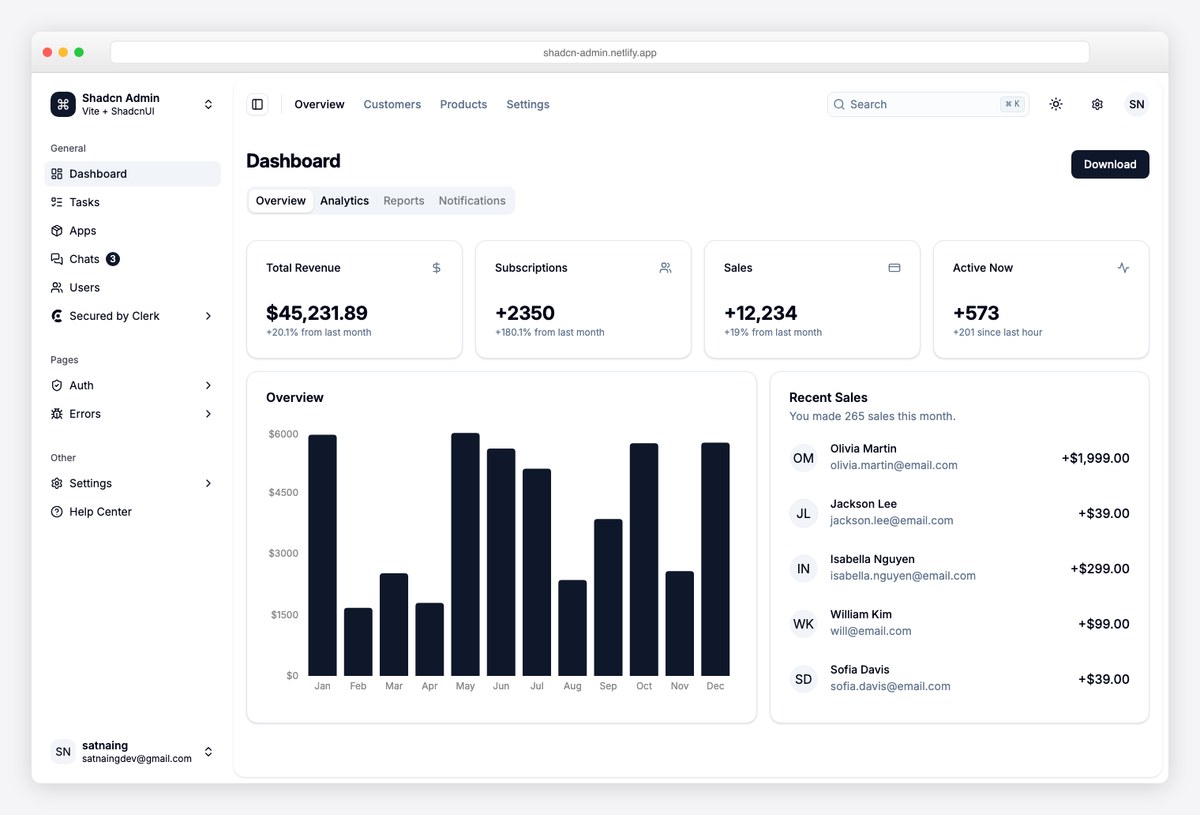Switch to the Analytics tab
1200x815 pixels.
[344, 201]
